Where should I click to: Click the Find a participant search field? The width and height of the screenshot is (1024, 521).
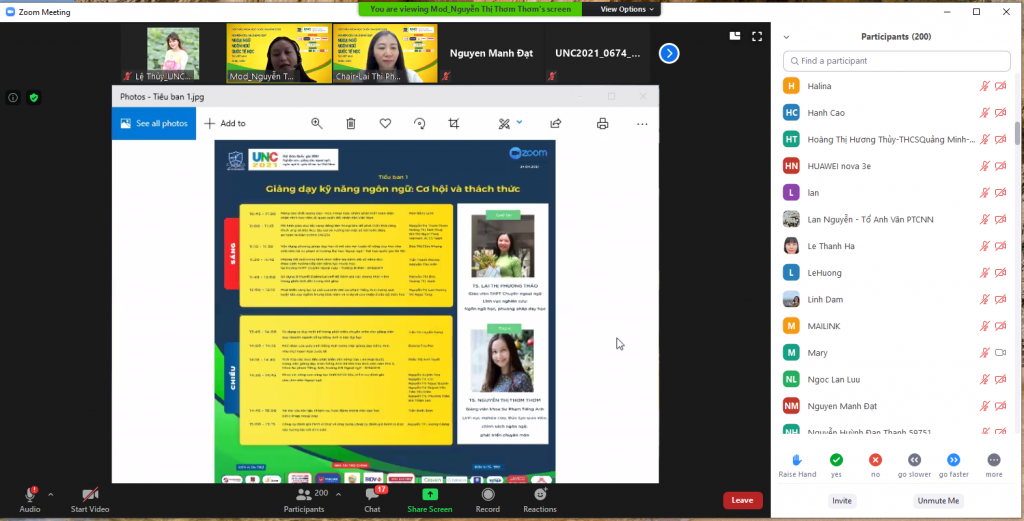[897, 61]
